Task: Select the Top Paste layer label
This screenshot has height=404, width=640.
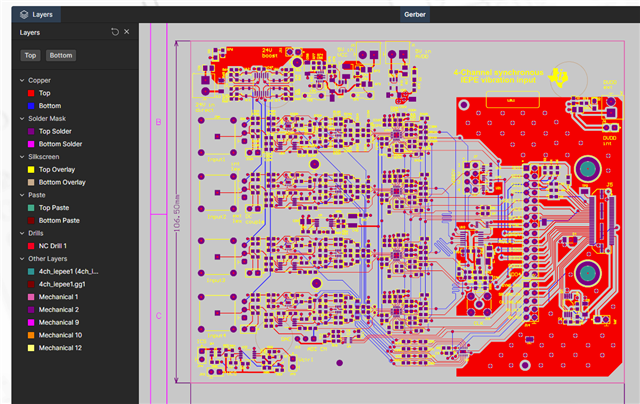Action: click(x=54, y=208)
